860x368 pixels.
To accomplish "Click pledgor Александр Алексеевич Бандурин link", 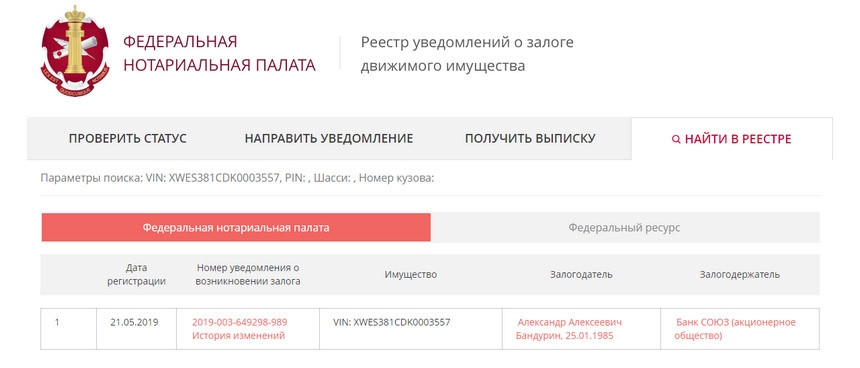I will click(x=569, y=329).
